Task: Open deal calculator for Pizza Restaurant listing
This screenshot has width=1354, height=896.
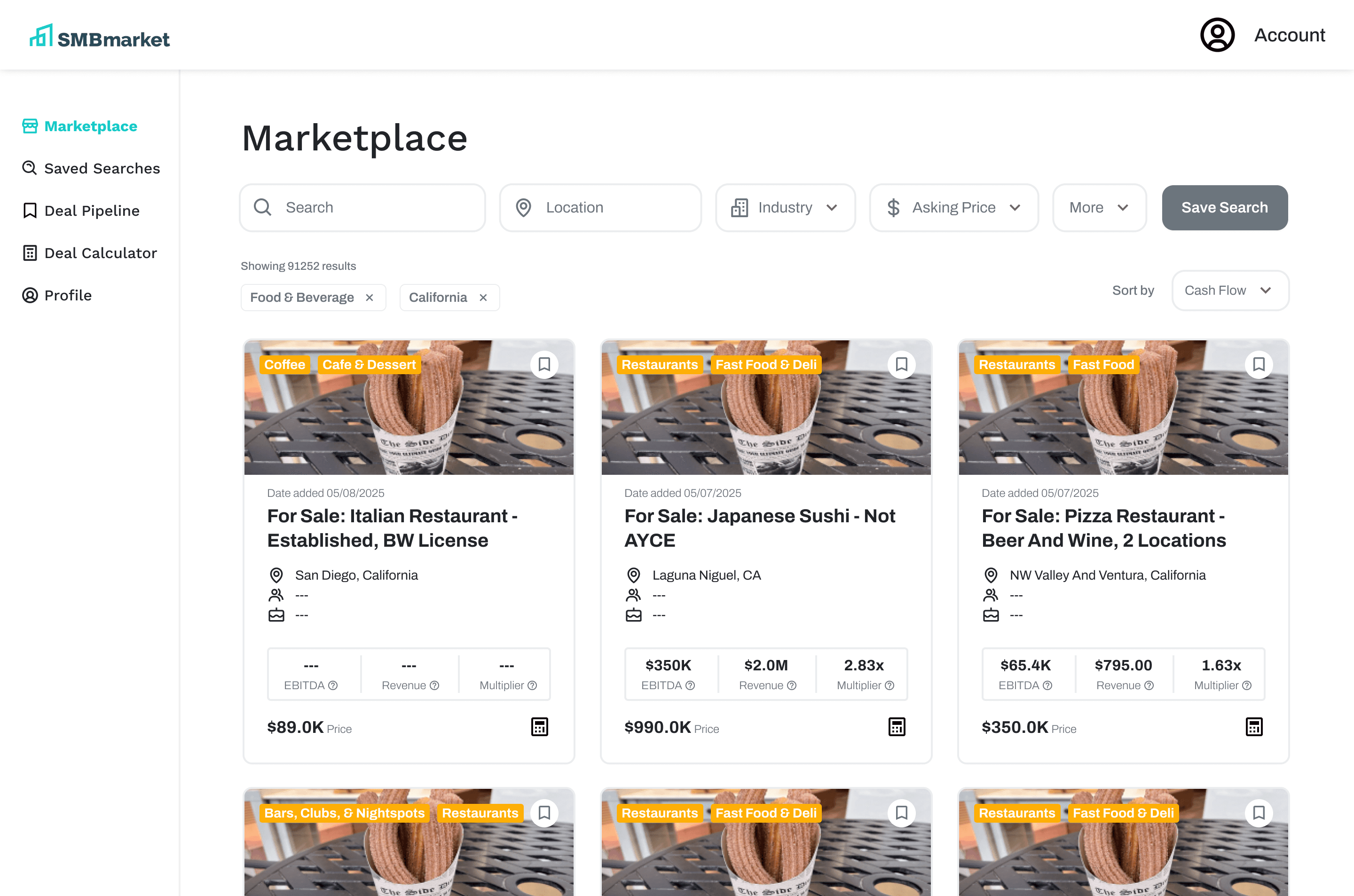Action: tap(1253, 727)
